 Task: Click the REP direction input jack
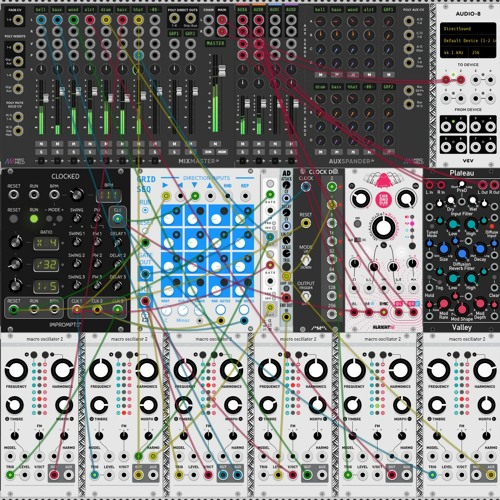[x=245, y=196]
